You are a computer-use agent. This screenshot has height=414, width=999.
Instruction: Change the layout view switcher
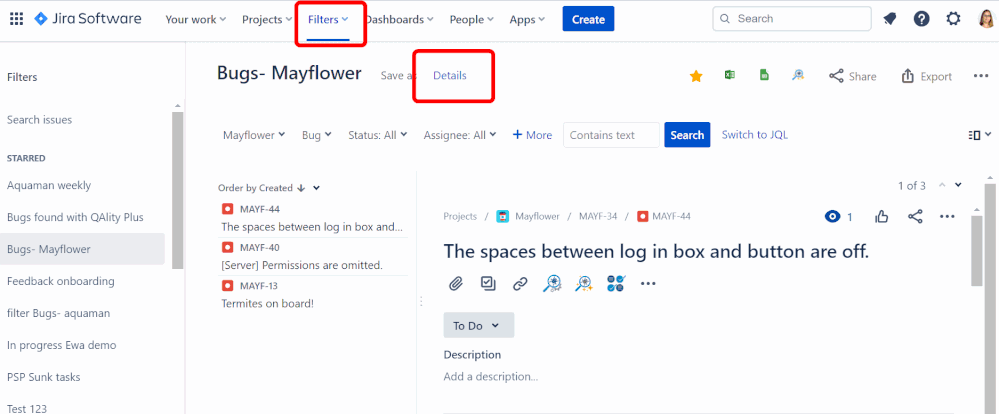979,135
